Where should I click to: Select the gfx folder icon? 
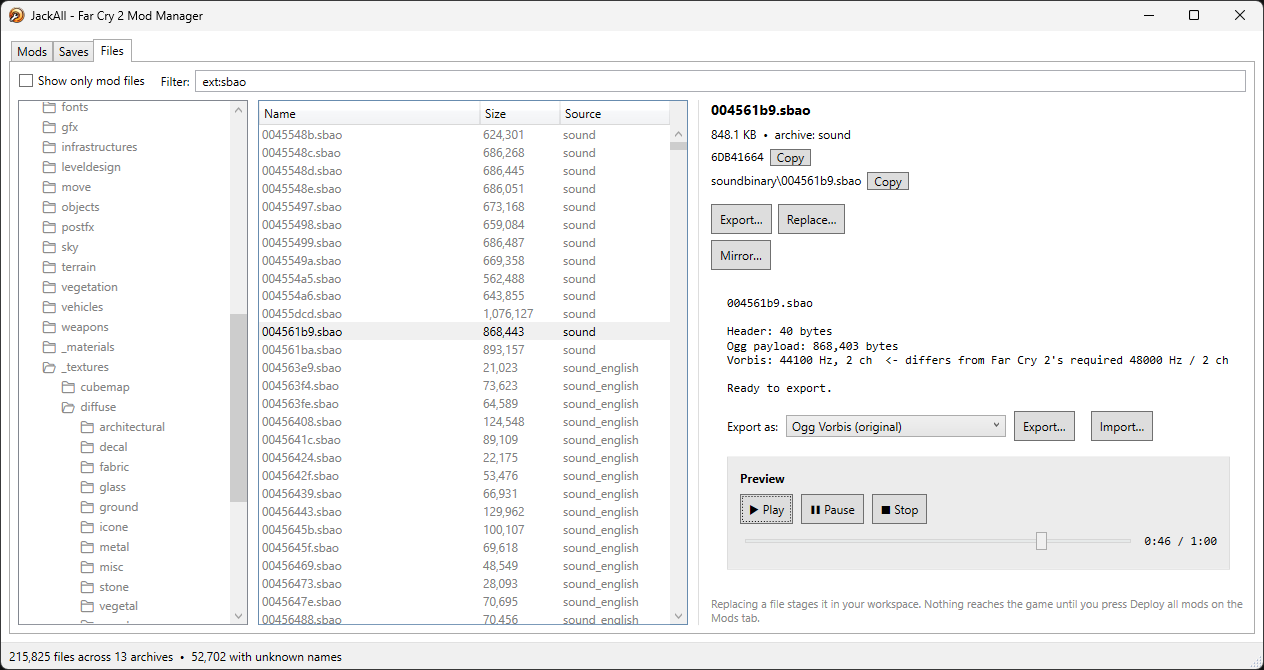click(x=49, y=127)
